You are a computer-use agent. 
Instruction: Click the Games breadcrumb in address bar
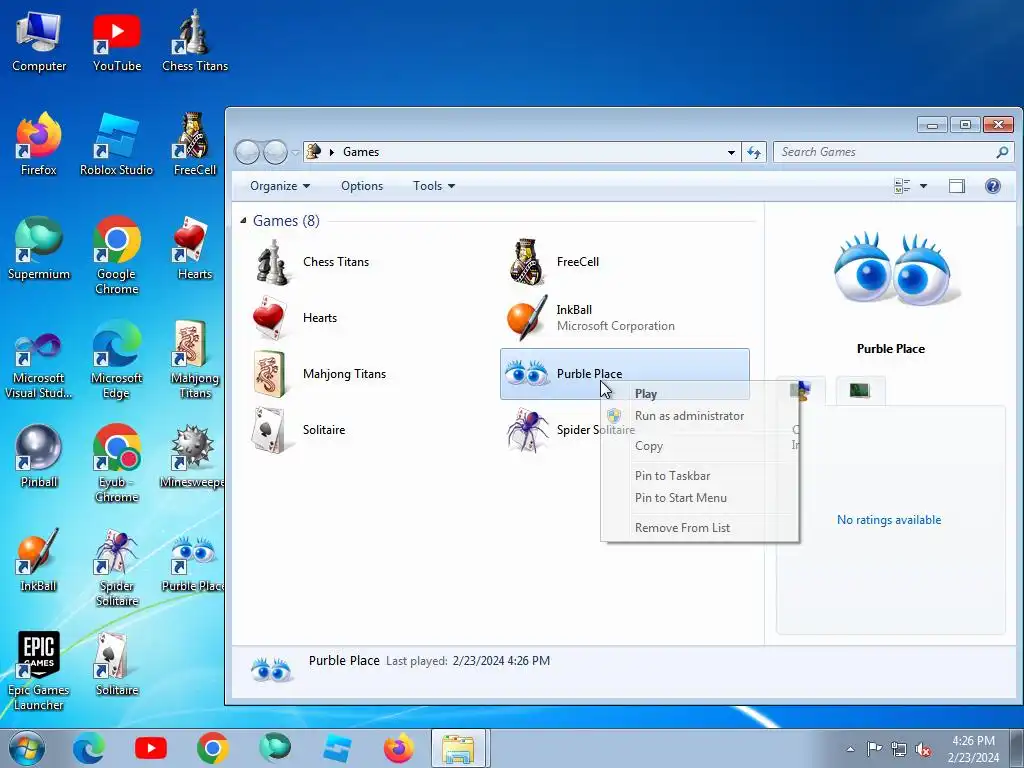(x=360, y=152)
